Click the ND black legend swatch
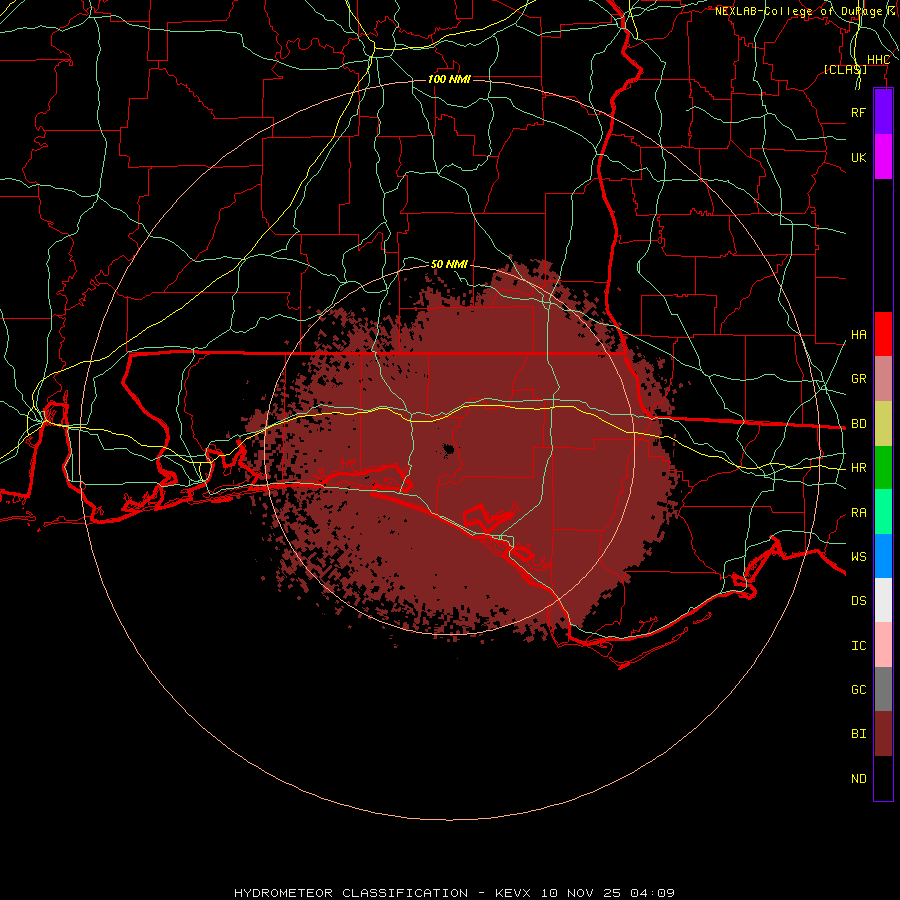 [883, 778]
